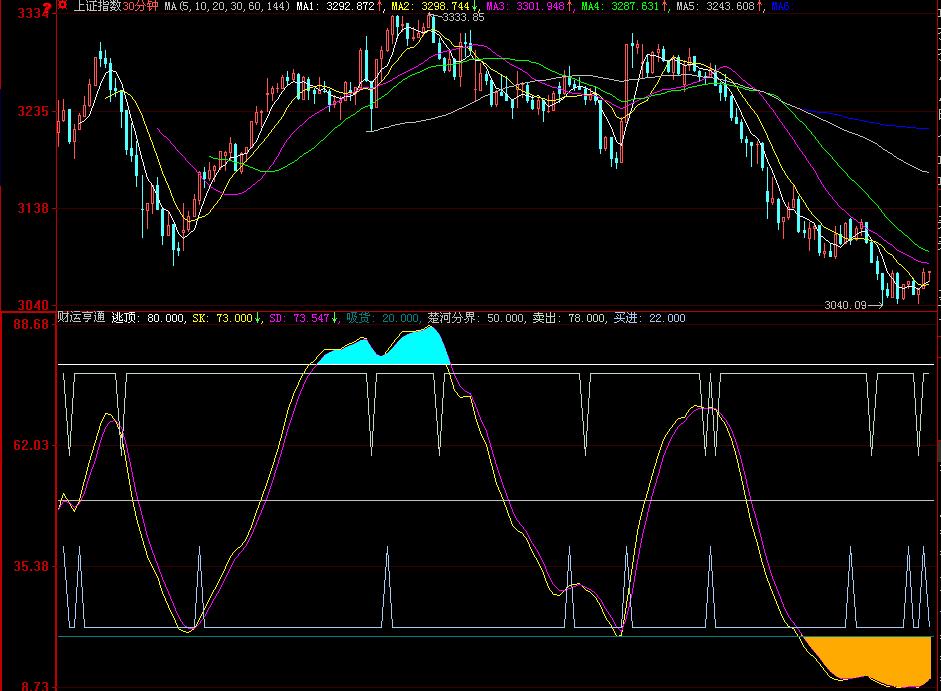Click the 3040.09 low price marker

[846, 305]
